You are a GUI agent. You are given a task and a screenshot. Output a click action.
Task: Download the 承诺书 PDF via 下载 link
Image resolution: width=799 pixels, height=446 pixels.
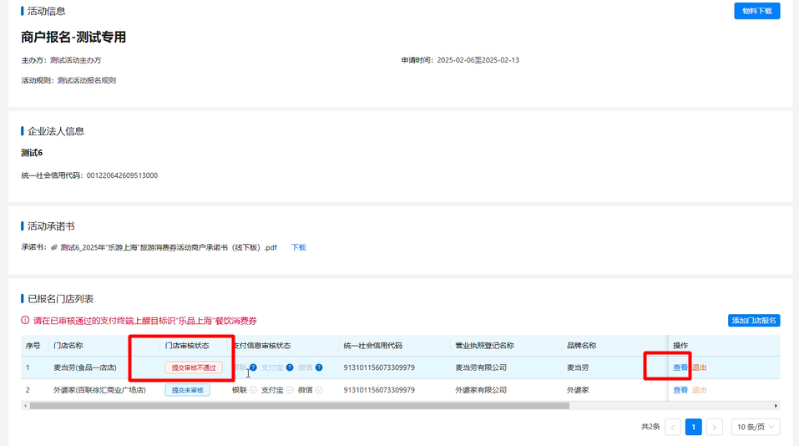298,247
